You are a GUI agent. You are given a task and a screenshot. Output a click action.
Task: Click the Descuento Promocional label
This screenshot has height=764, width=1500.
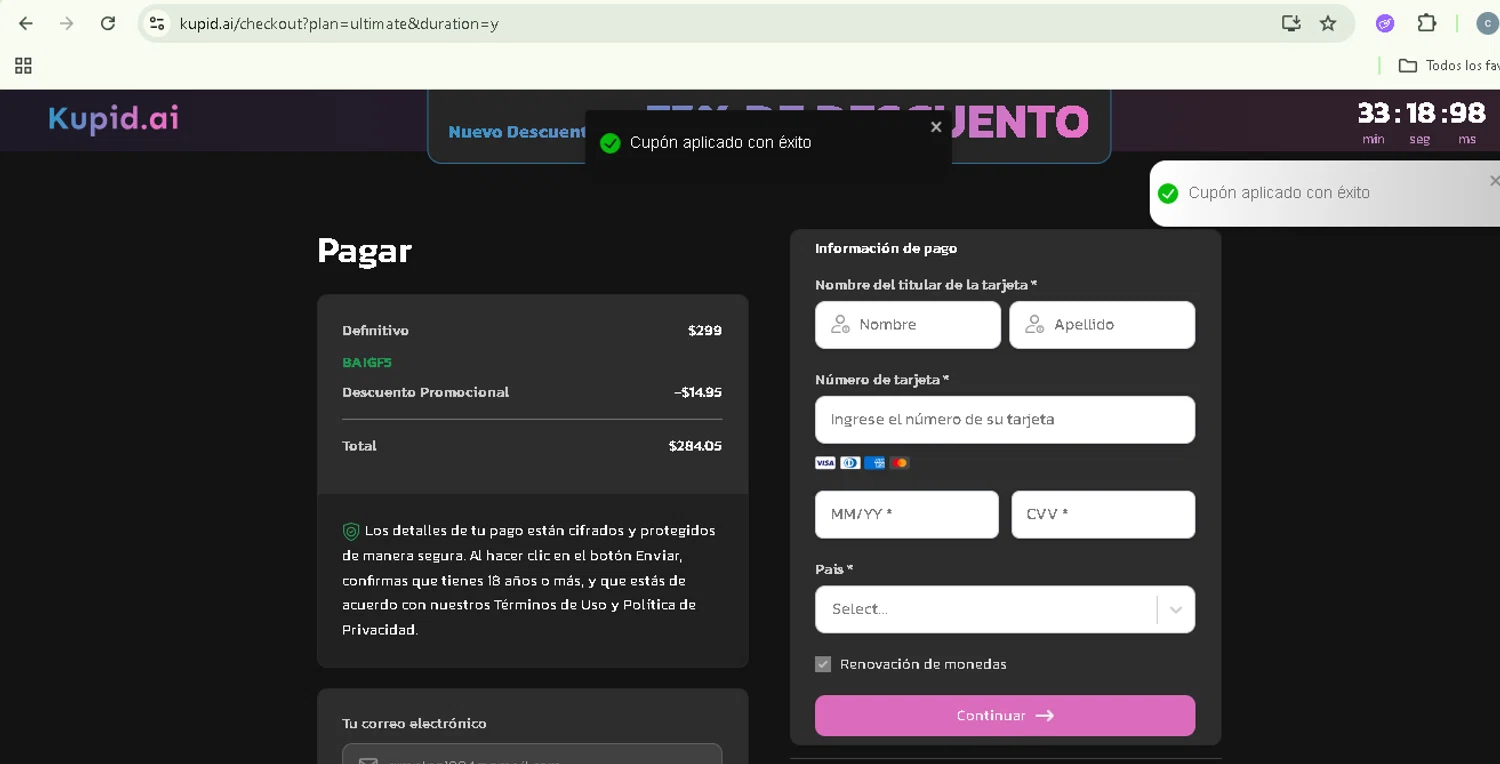coord(426,392)
